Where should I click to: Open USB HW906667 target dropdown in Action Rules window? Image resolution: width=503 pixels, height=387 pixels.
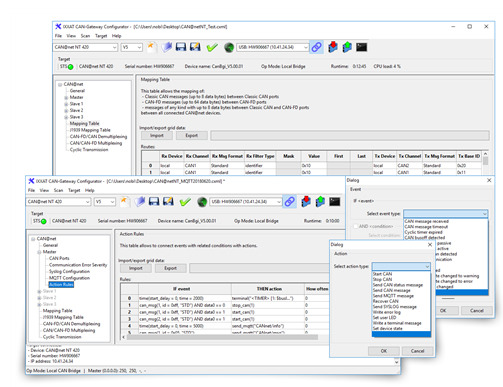[x=246, y=202]
